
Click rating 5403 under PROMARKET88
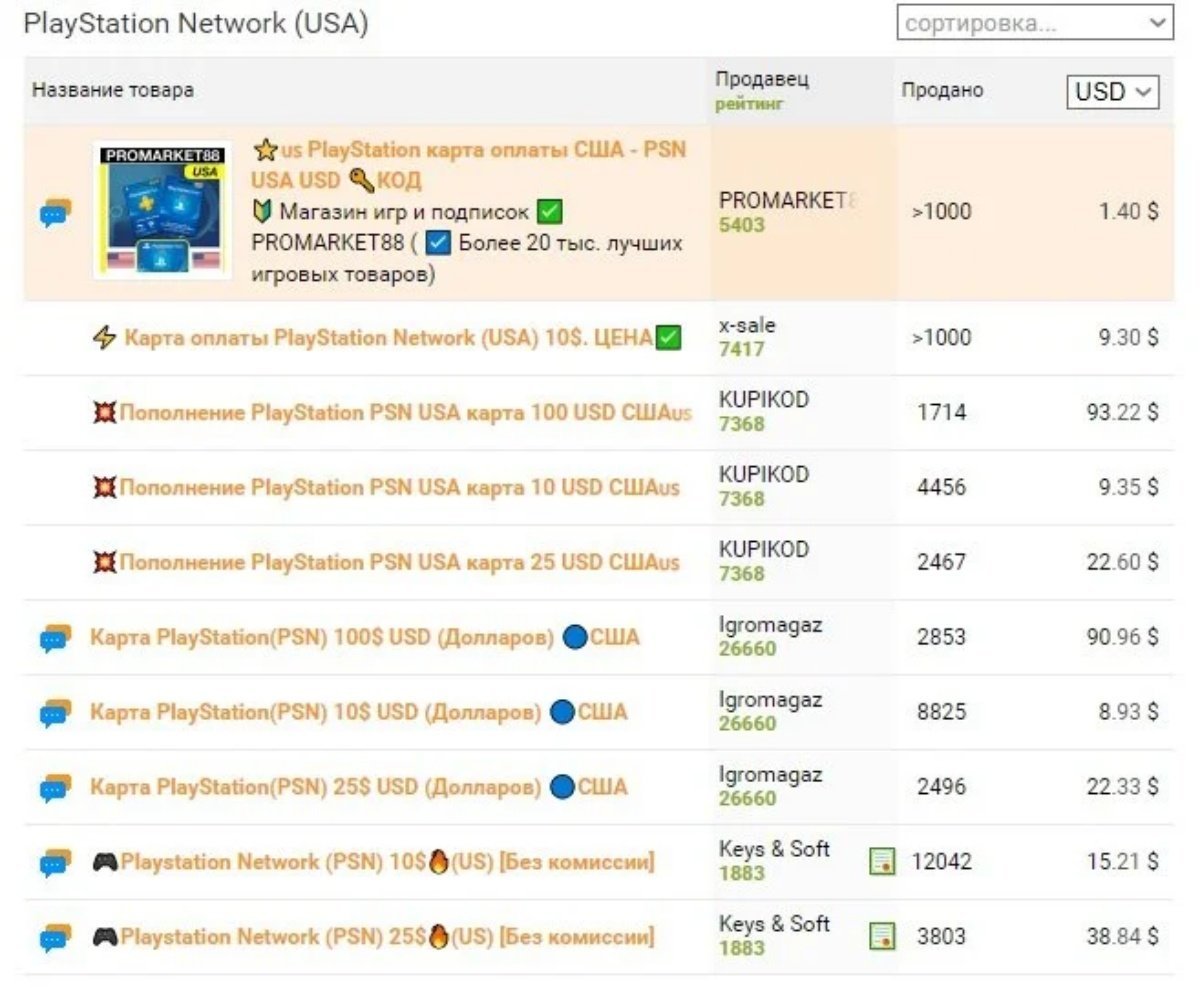[741, 225]
